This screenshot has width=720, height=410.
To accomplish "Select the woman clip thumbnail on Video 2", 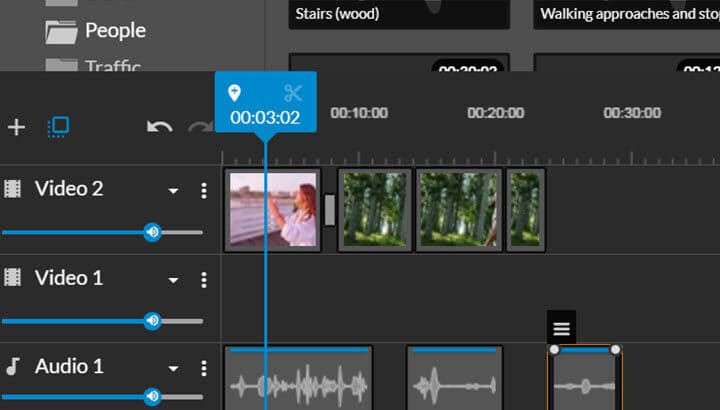I will (x=272, y=209).
